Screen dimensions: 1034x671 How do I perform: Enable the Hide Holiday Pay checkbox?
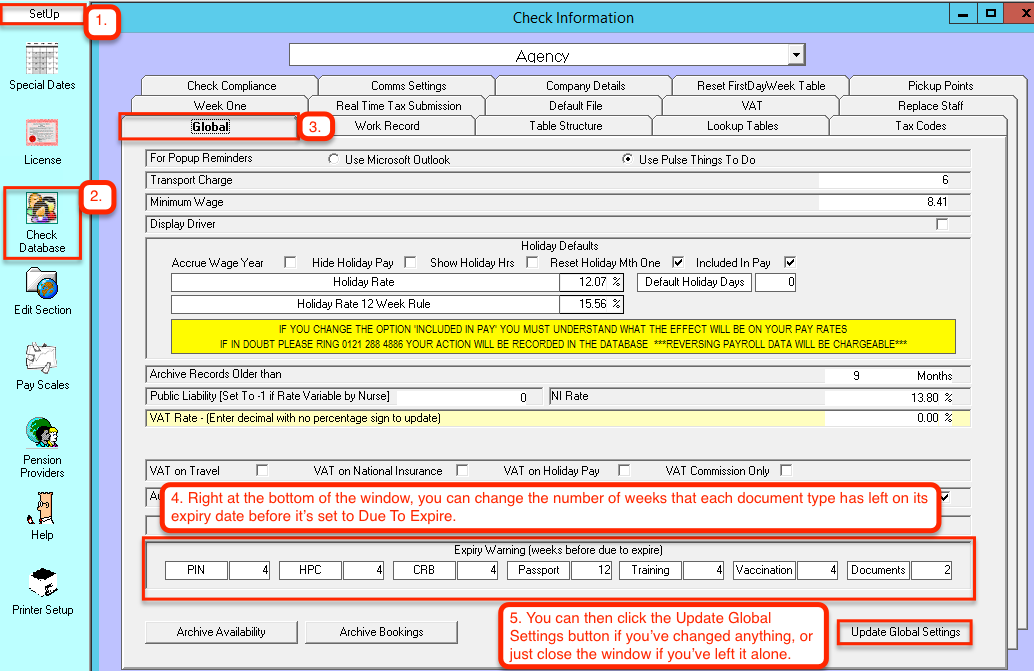[410, 263]
